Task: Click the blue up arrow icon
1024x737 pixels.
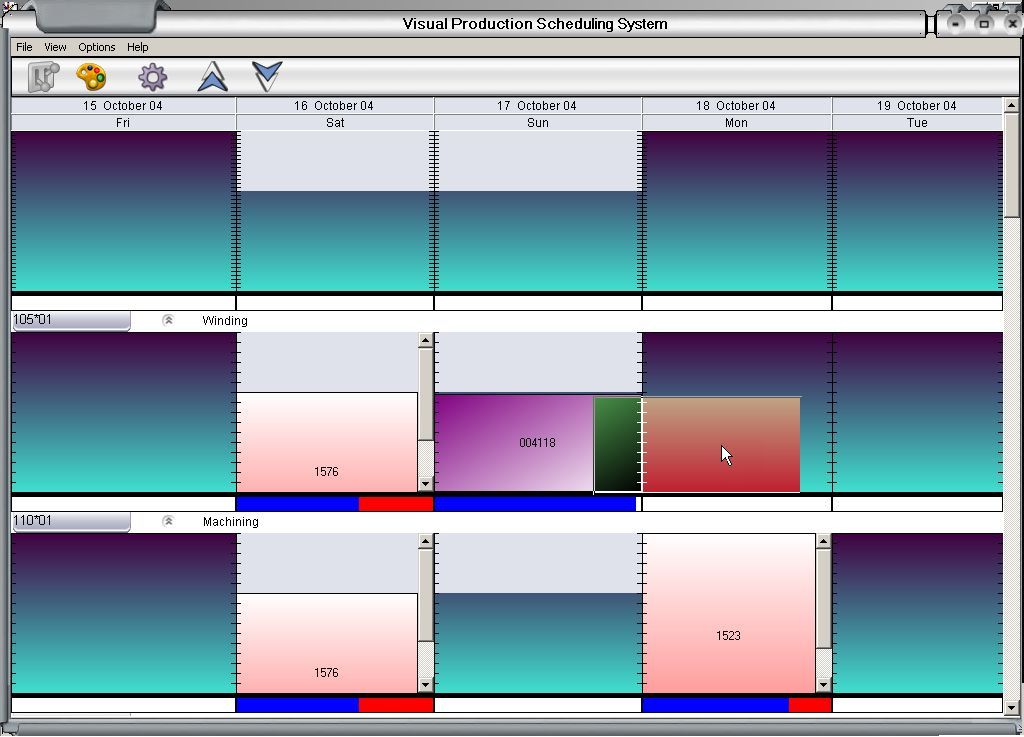Action: [x=212, y=77]
